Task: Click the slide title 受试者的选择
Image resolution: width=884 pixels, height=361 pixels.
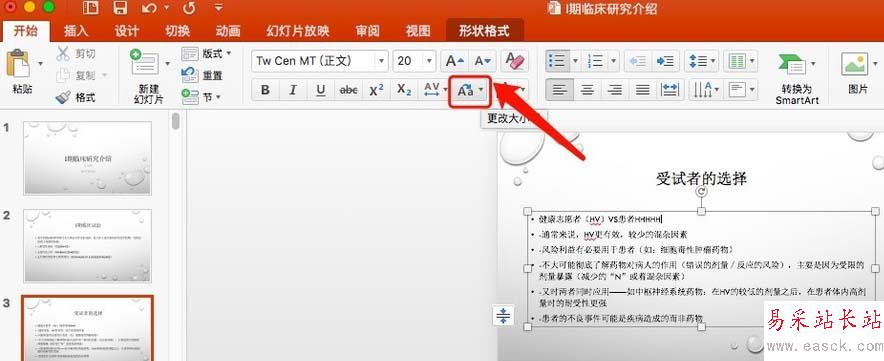Action: (701, 179)
